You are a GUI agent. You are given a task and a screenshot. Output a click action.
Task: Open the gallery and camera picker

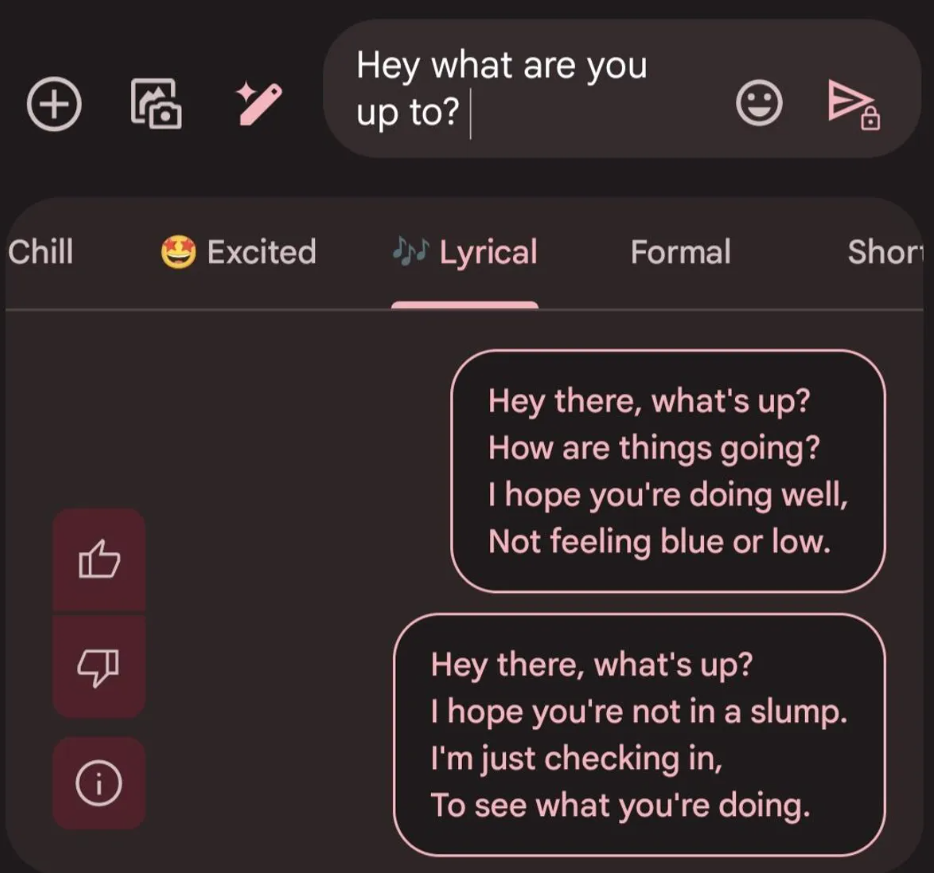pyautogui.click(x=156, y=104)
